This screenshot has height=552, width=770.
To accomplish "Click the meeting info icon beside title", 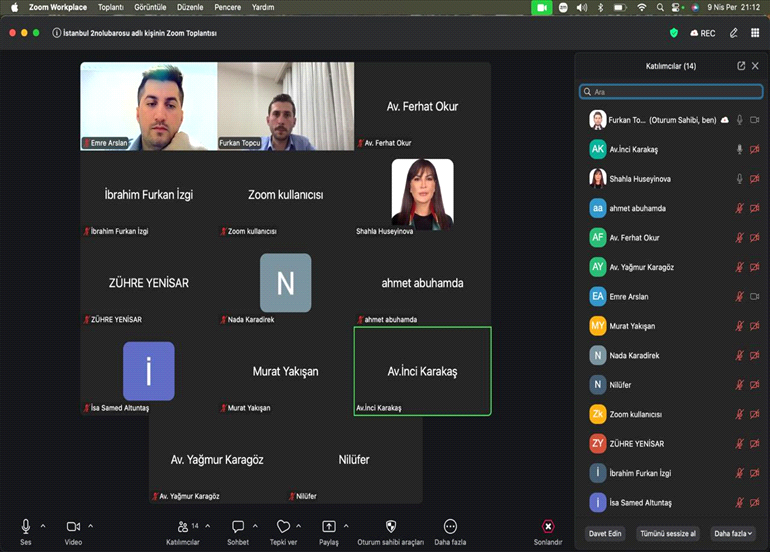I will pyautogui.click(x=57, y=33).
